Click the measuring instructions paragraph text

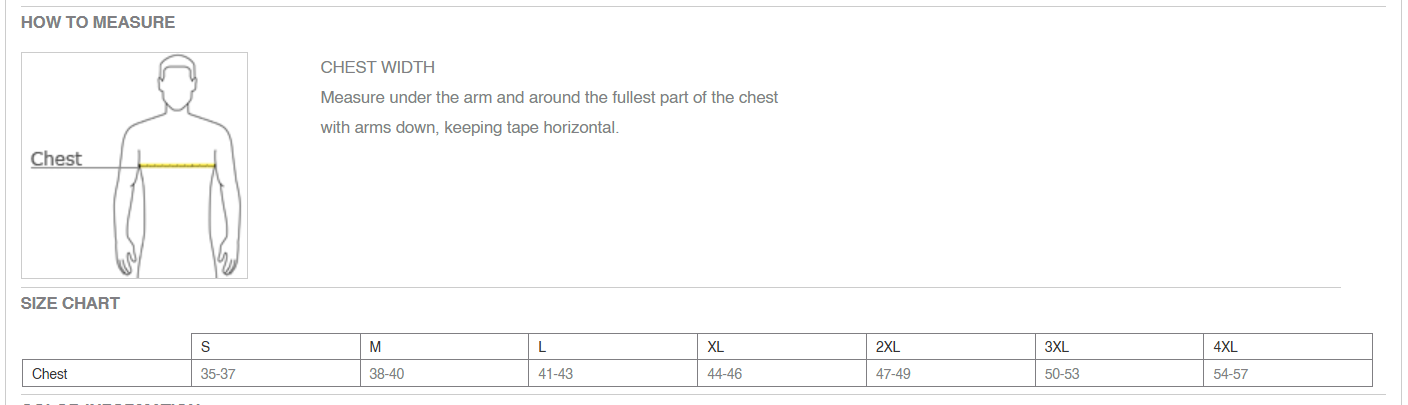(x=549, y=113)
